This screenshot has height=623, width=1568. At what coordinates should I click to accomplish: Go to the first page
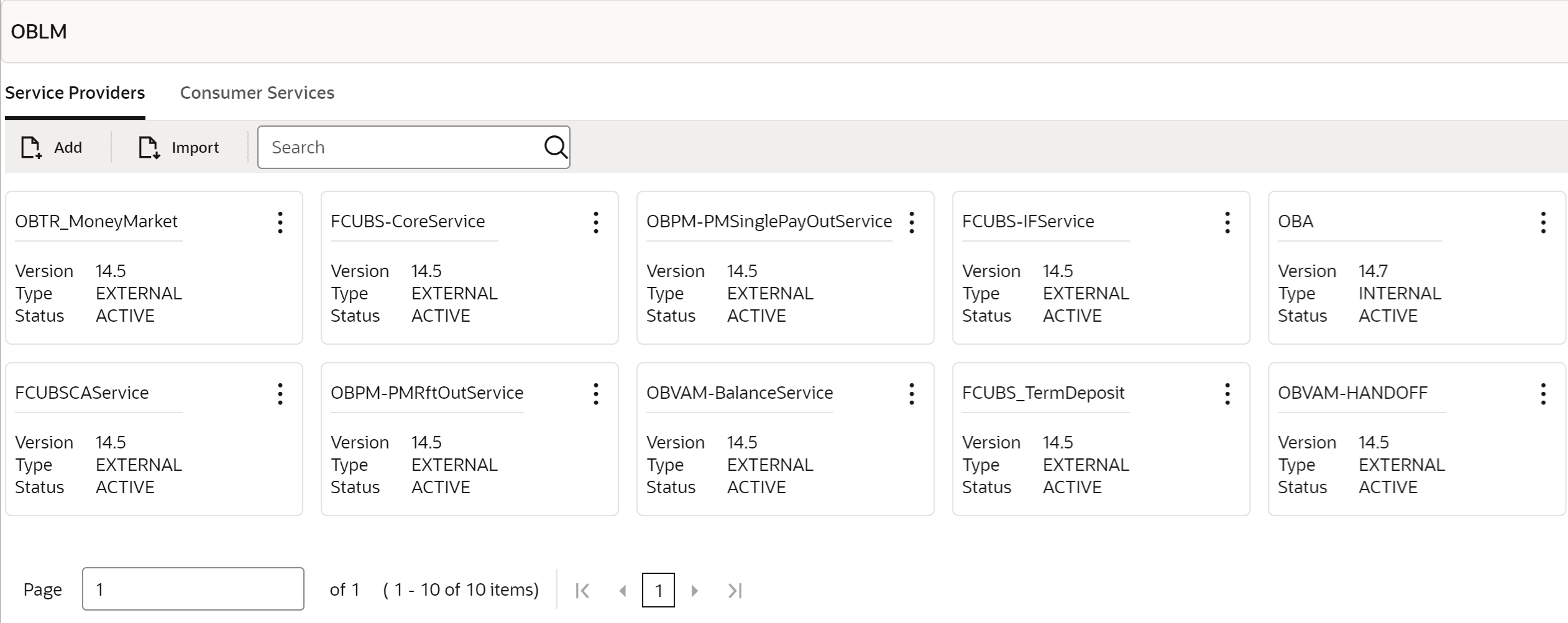[x=582, y=591]
